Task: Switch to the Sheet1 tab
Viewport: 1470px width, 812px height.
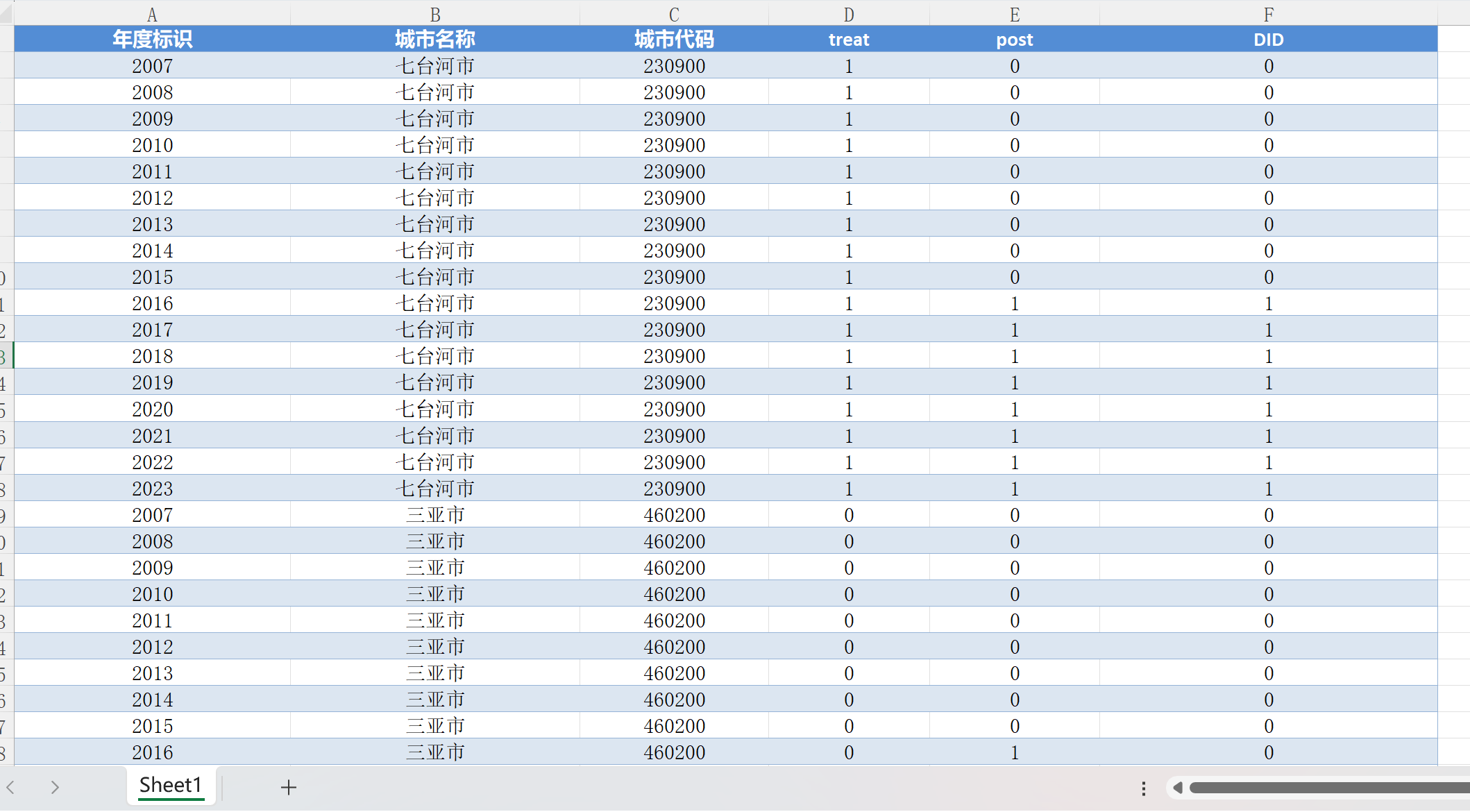Action: (x=170, y=785)
